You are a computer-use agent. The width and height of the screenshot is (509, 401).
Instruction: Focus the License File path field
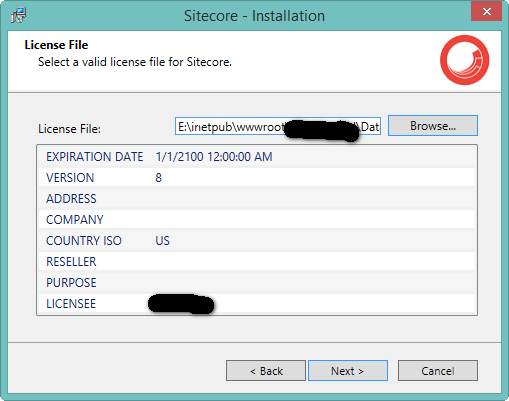coord(278,126)
